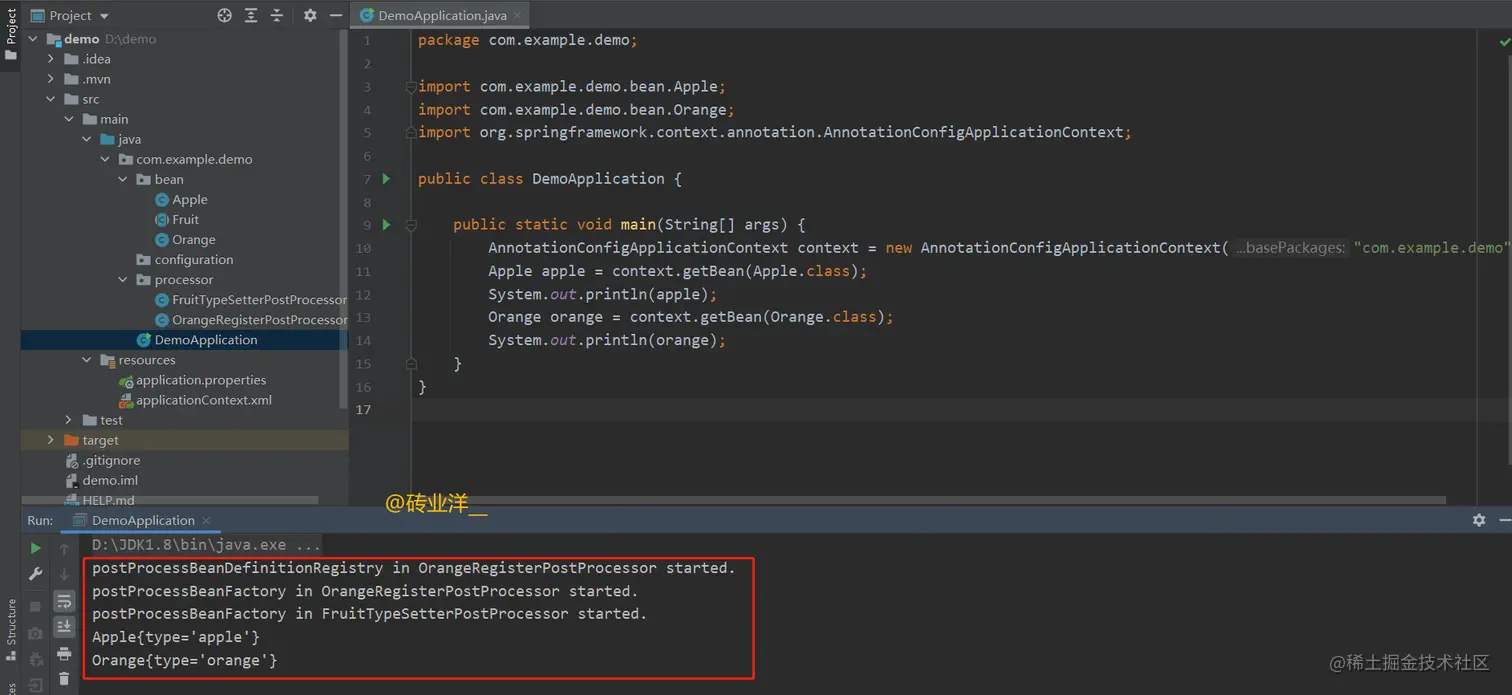This screenshot has height=695, width=1512.
Task: Open applicationContext.xml file
Action: (195, 400)
